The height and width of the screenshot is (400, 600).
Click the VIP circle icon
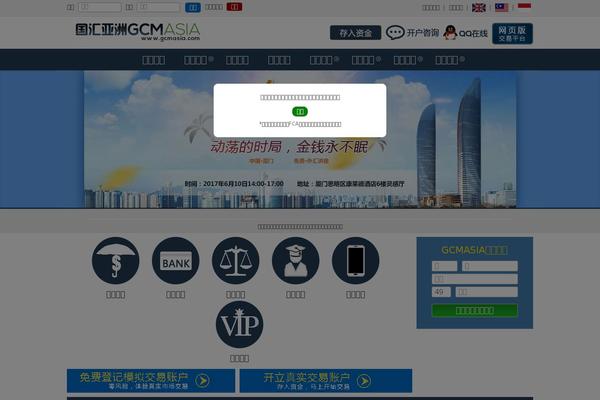point(240,325)
